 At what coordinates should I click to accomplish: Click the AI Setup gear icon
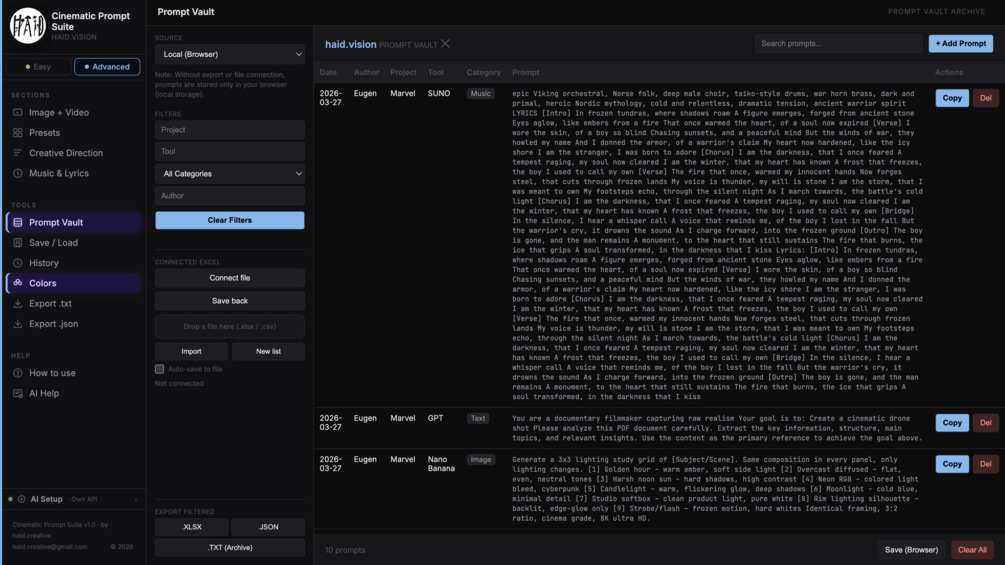(x=22, y=499)
